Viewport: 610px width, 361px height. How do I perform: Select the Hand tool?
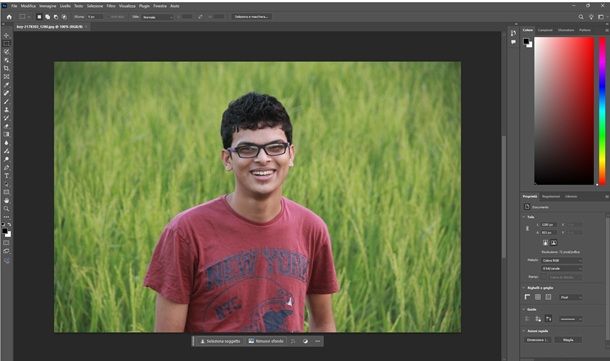(x=7, y=201)
